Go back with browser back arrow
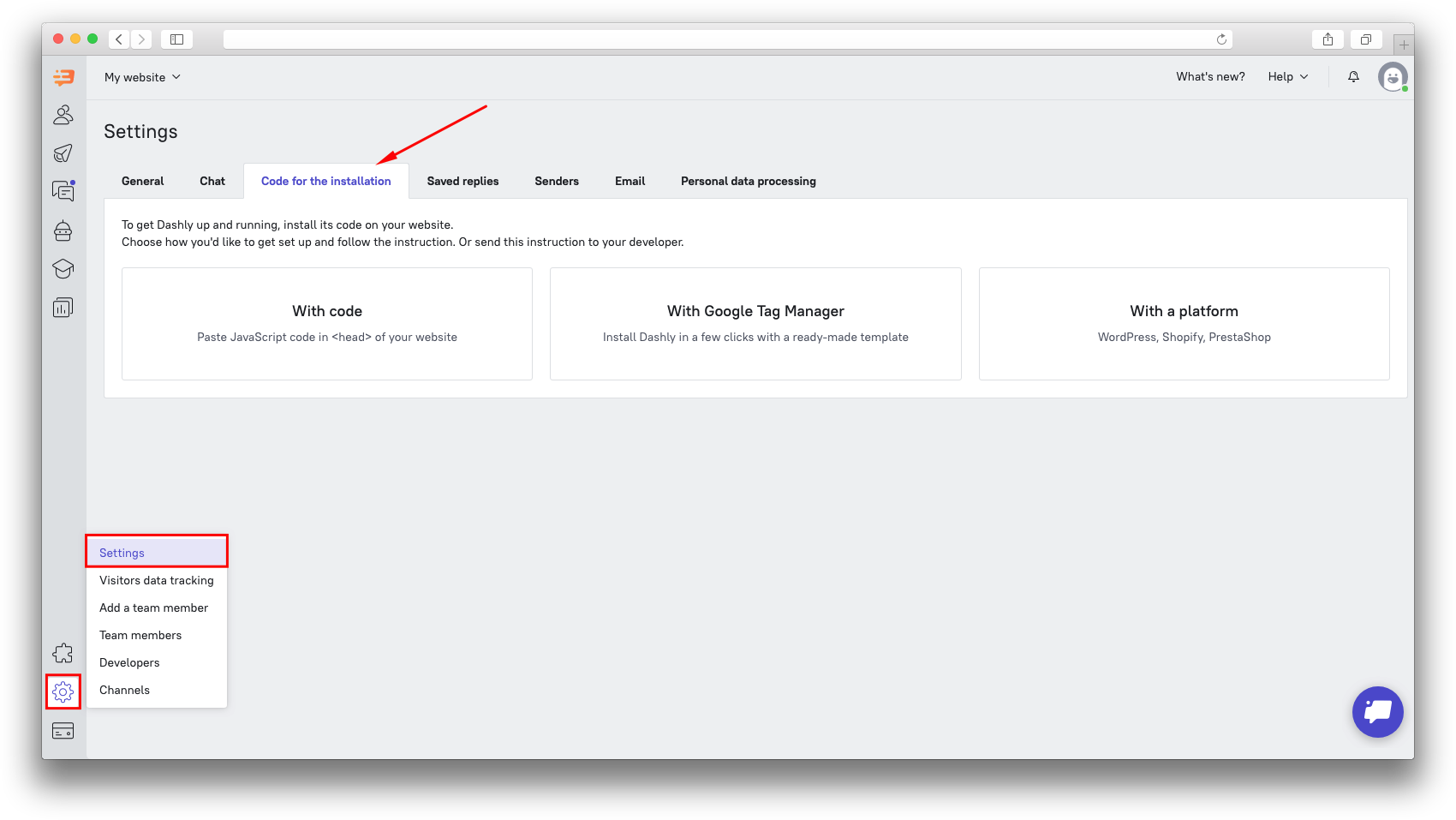The height and width of the screenshot is (820, 1456). coord(119,39)
